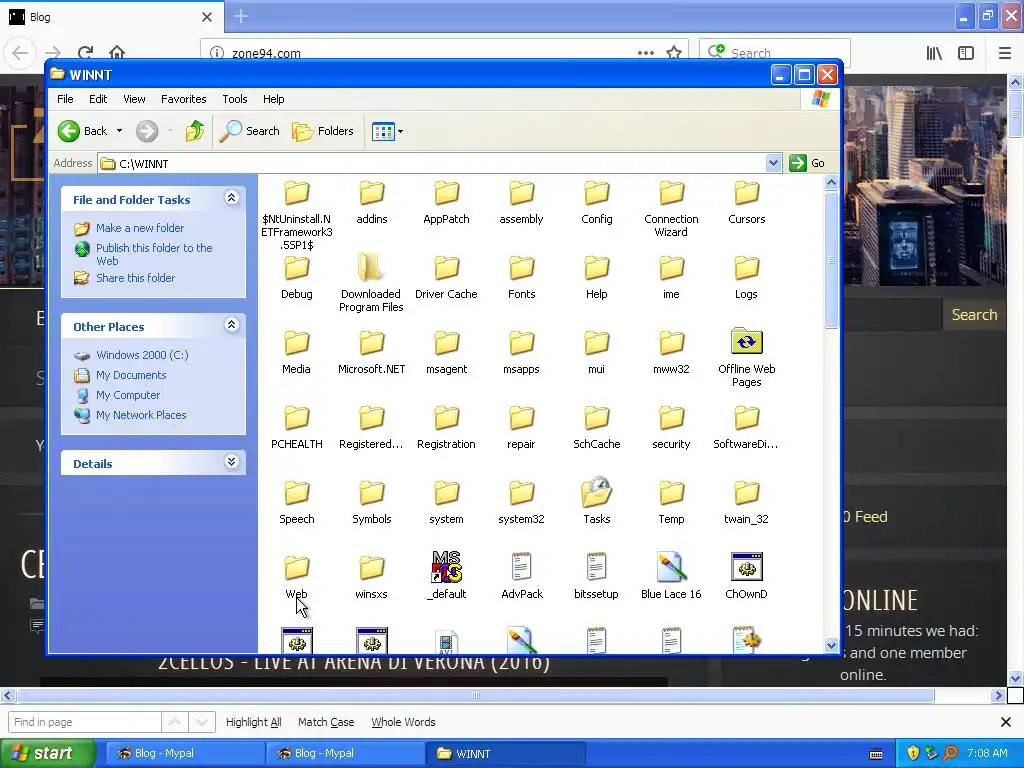
Task: Select the Offline Web Pages icon
Action: (746, 343)
